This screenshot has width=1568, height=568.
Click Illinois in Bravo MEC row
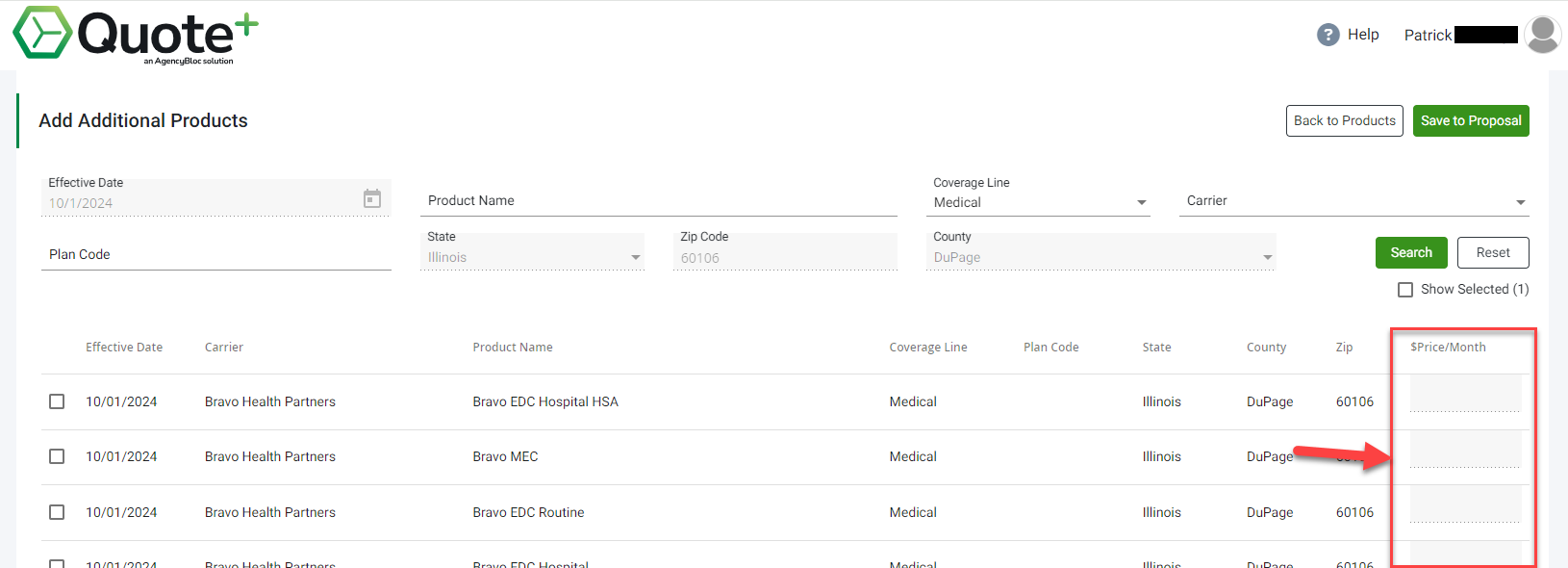point(1162,456)
